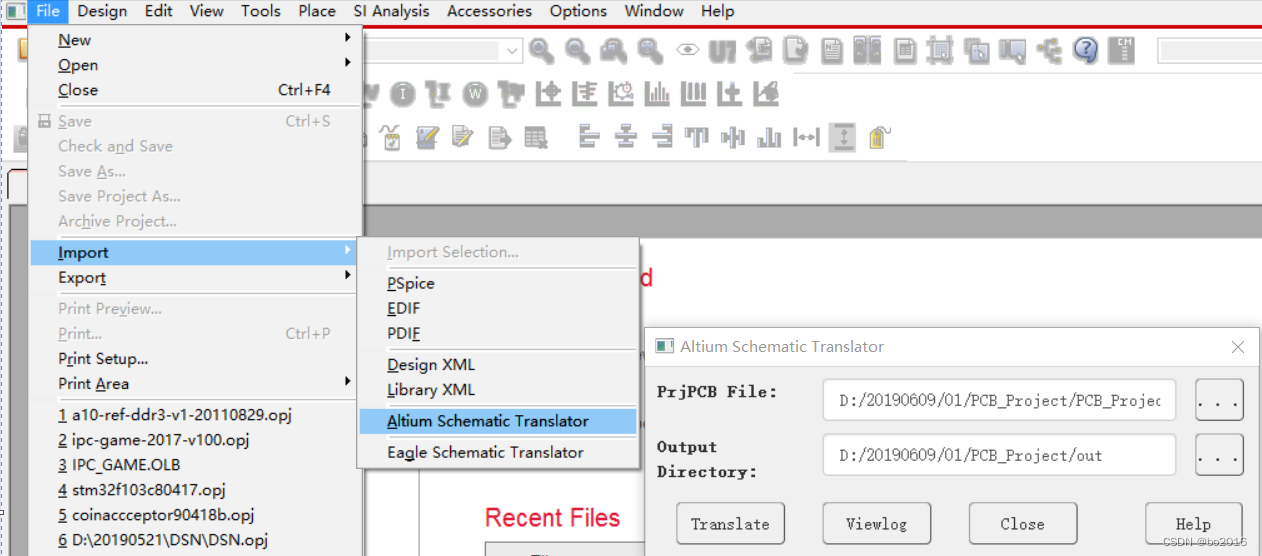
Task: Open the Help menu in menu bar
Action: pos(718,11)
